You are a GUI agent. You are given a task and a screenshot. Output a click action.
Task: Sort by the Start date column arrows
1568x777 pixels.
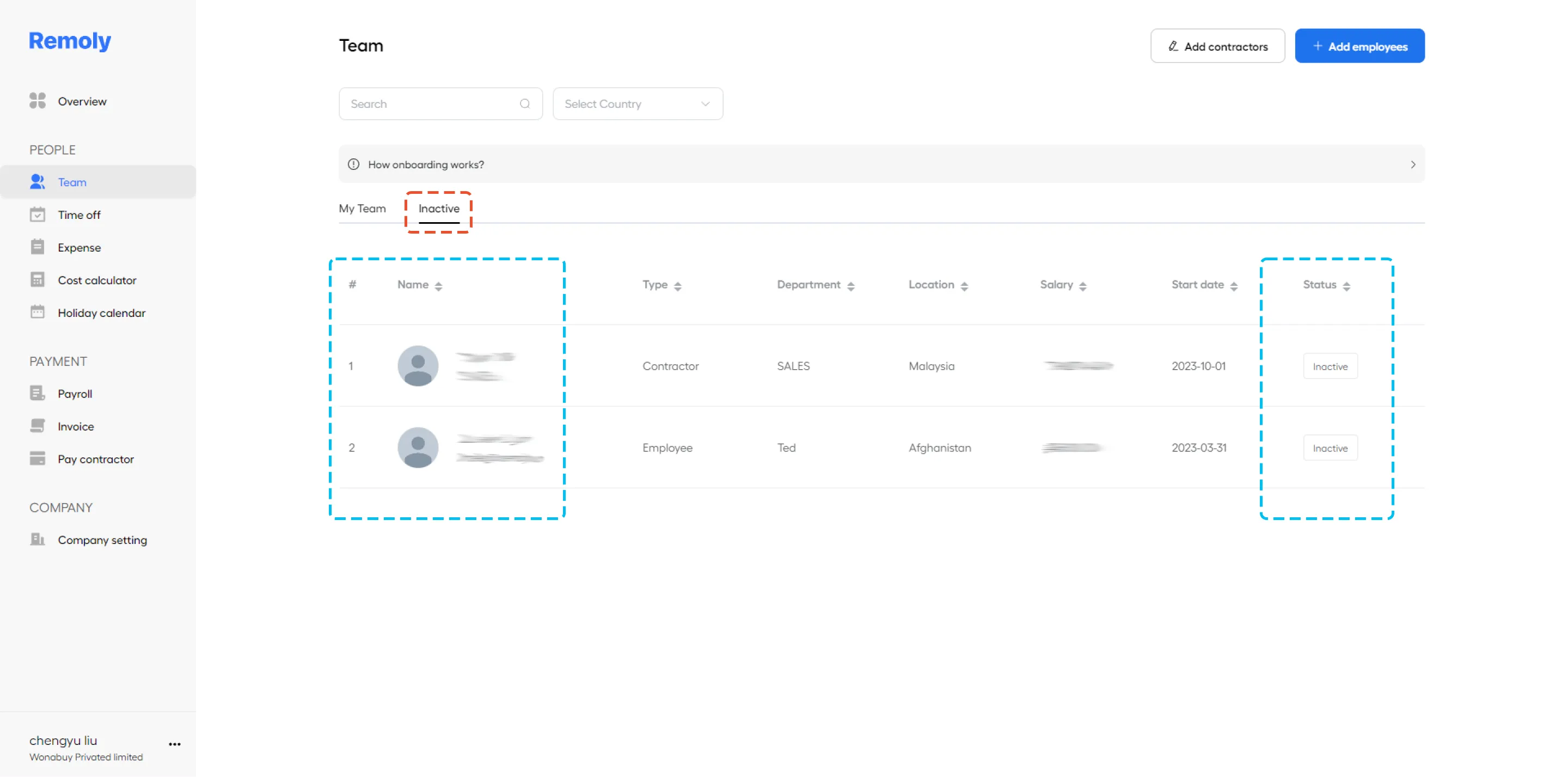pos(1234,286)
